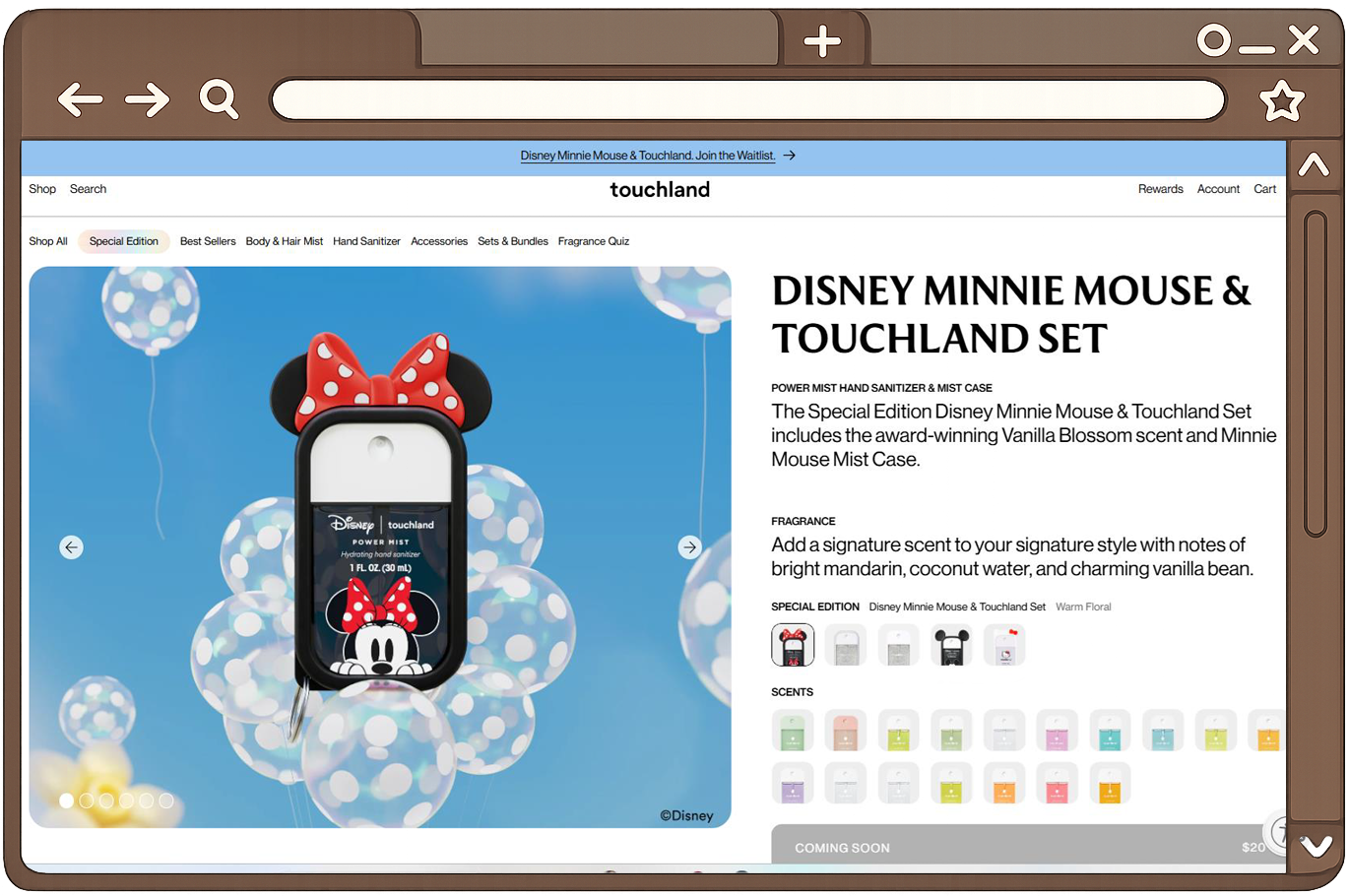
Task: Click the 'DISNEY MINNIE MOUSE & TOUCHLAND SET' heading
Action: [1011, 314]
